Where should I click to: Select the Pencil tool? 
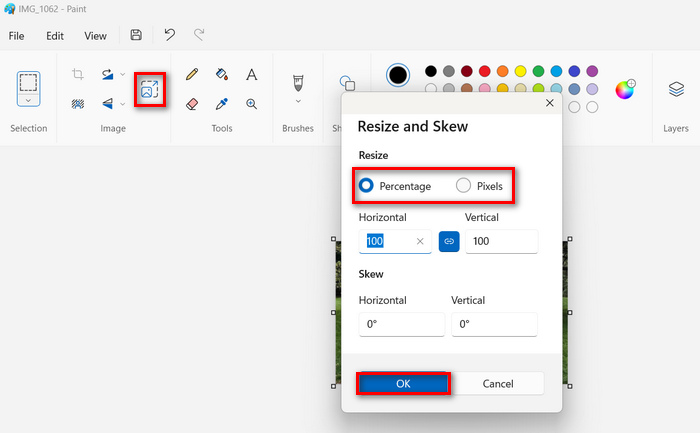(192, 74)
